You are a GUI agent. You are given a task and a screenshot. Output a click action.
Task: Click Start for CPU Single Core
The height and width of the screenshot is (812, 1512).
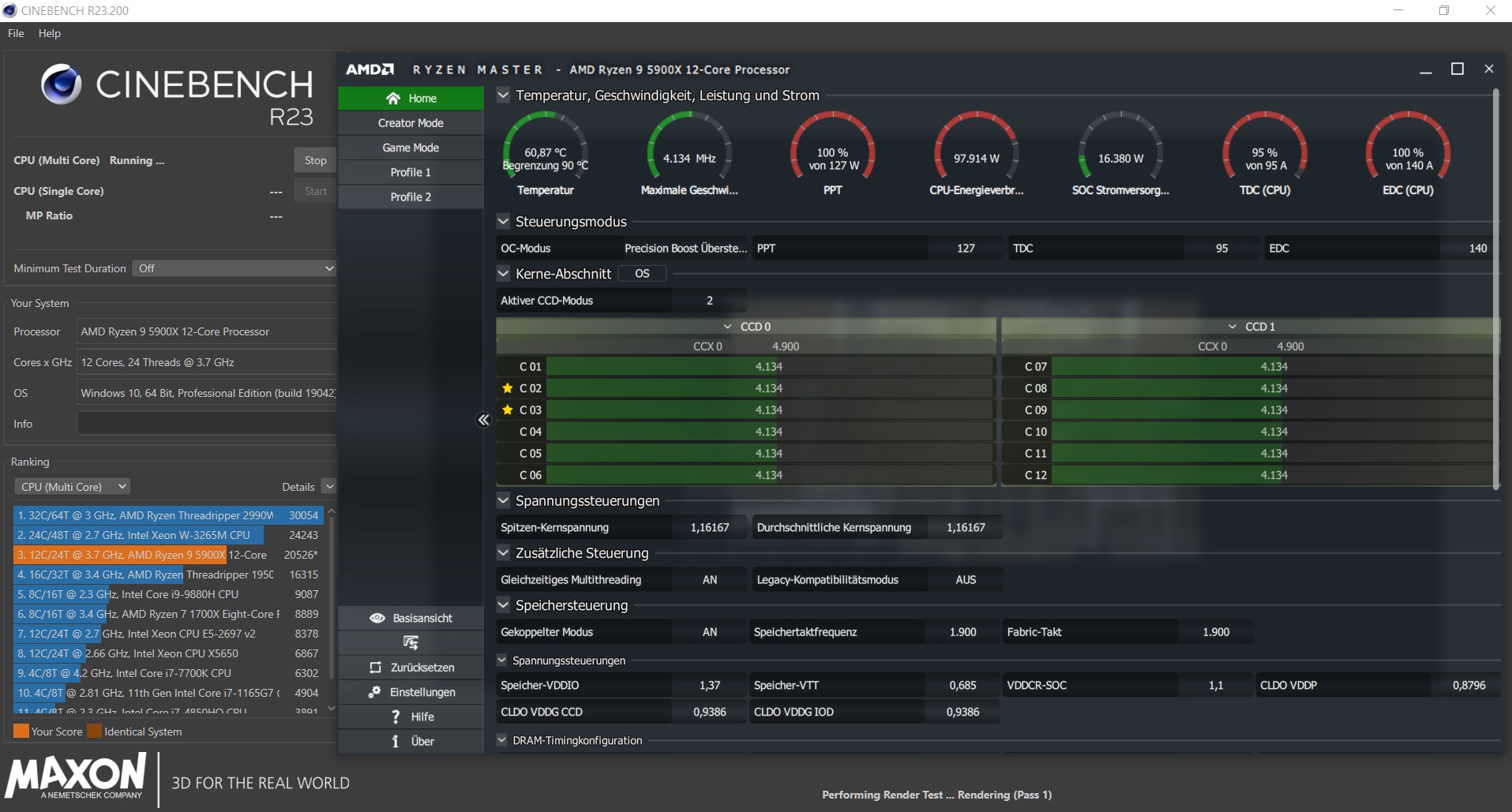click(x=315, y=191)
